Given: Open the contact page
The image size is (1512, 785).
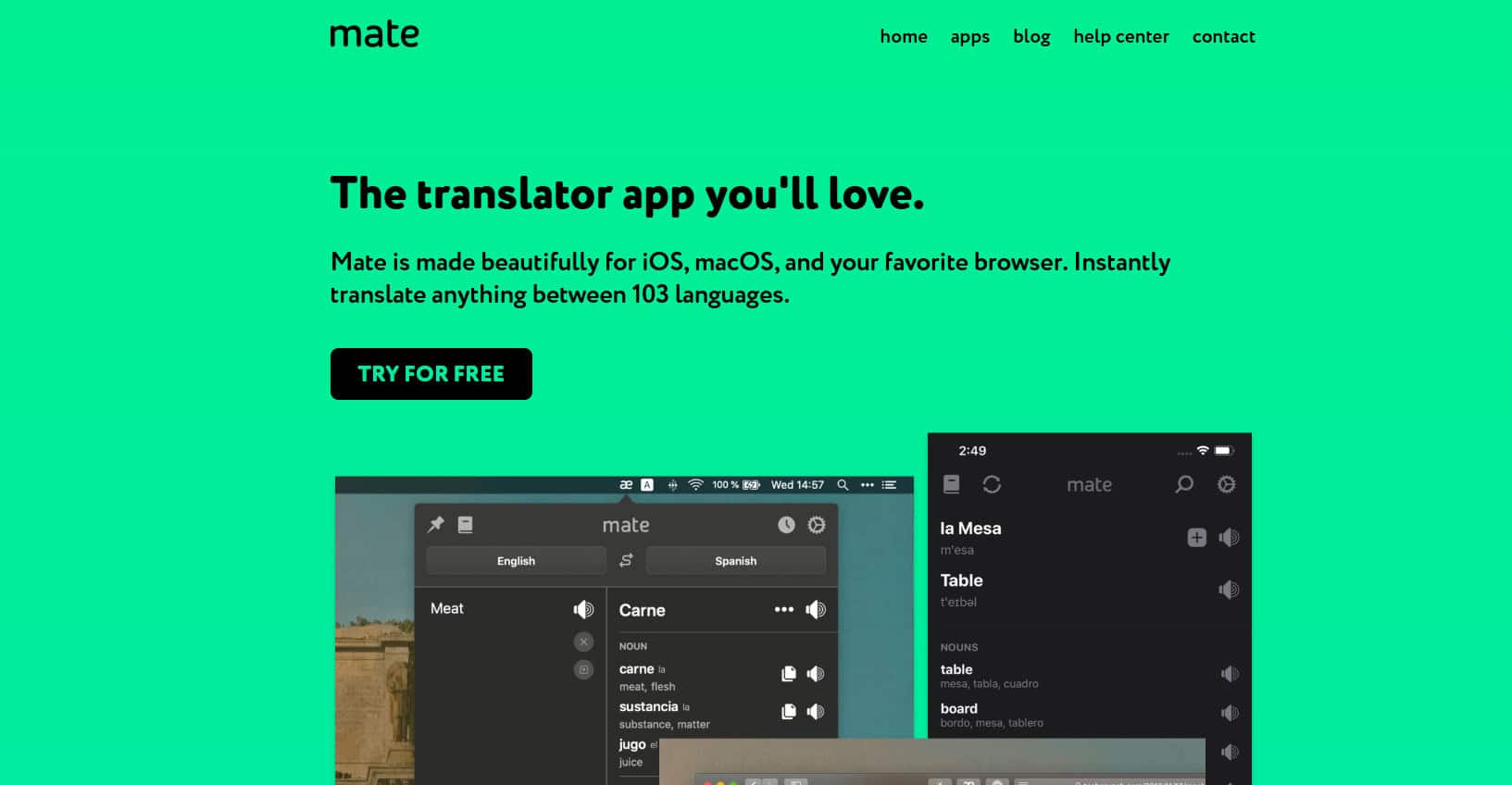Looking at the screenshot, I should (1223, 36).
